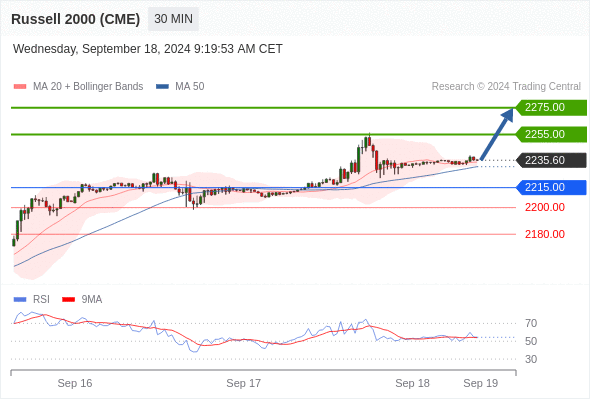590x400 pixels.
Task: Click the RSI 70 level label
Action: point(531,323)
